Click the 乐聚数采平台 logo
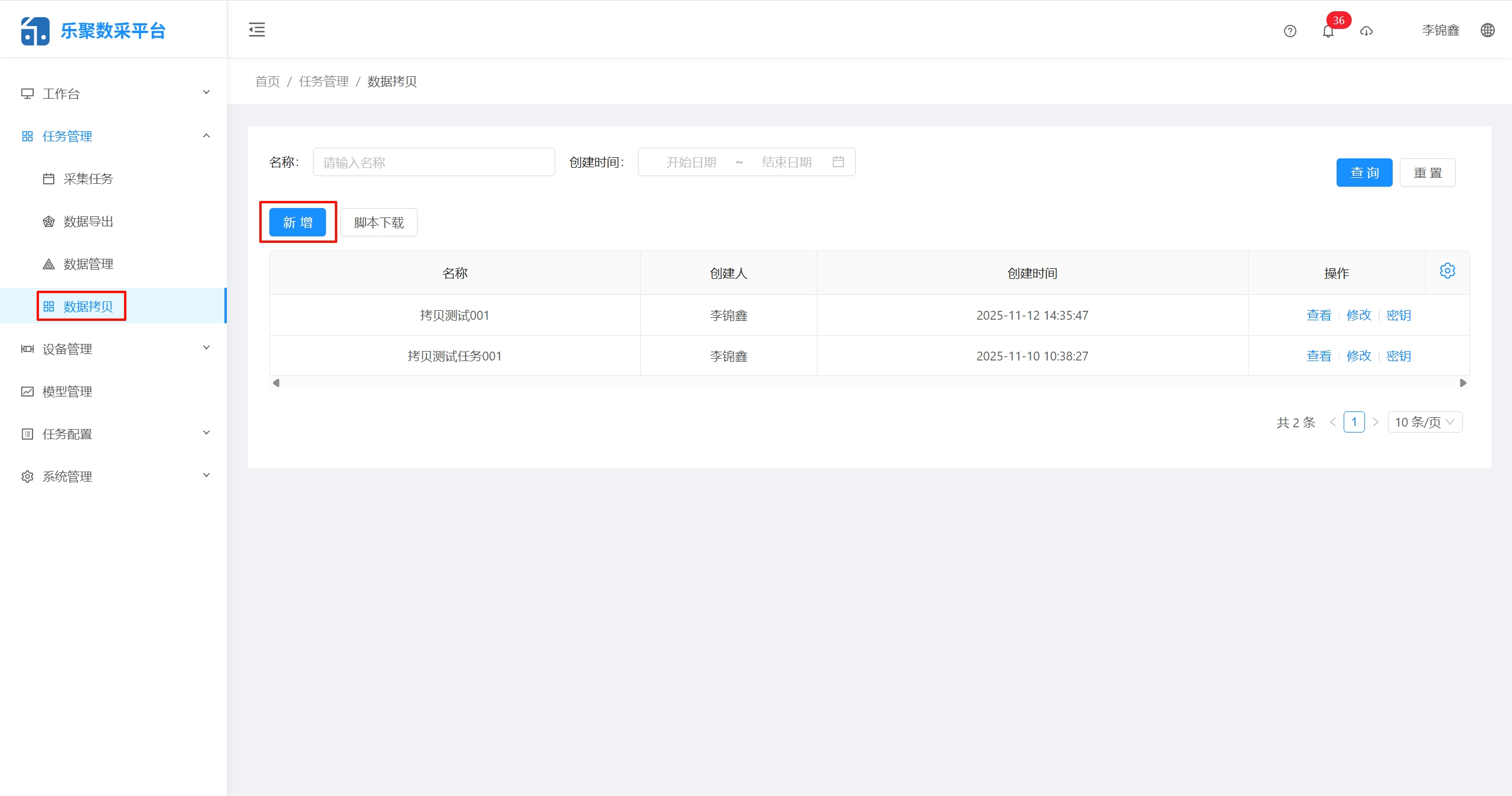This screenshot has height=796, width=1512. pos(93,31)
